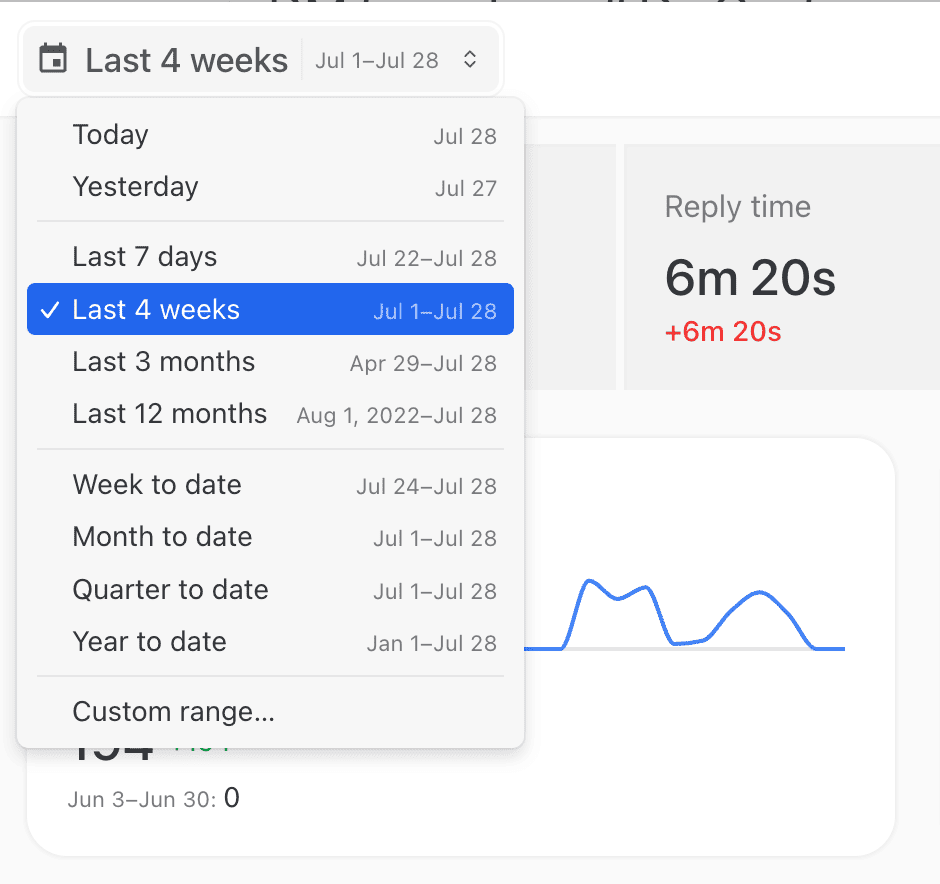Screen dimensions: 940x884
Task: Open Custom range... picker
Action: coord(270,712)
